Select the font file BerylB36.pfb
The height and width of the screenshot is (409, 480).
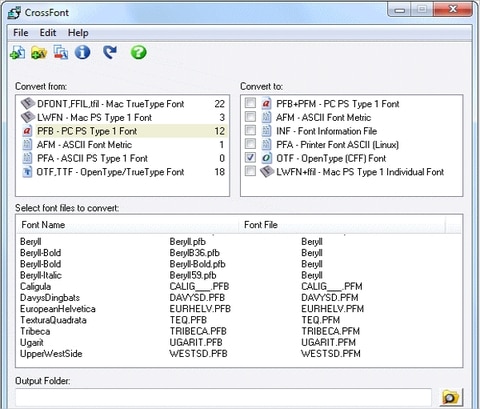coord(194,253)
